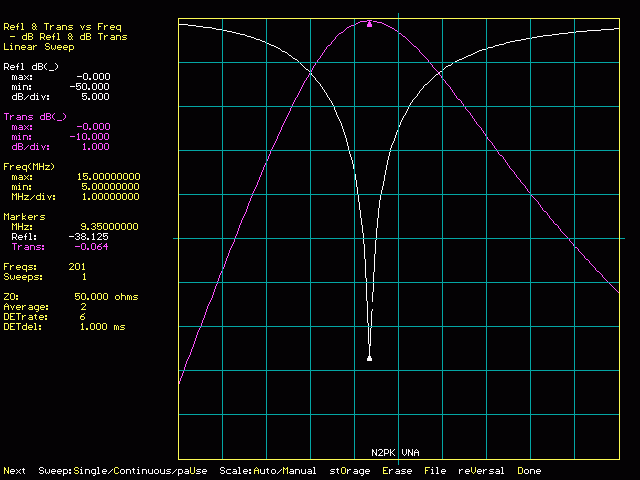Viewport: 640px width, 480px height.
Task: Click the Markers section heading
Action: pyautogui.click(x=24, y=217)
